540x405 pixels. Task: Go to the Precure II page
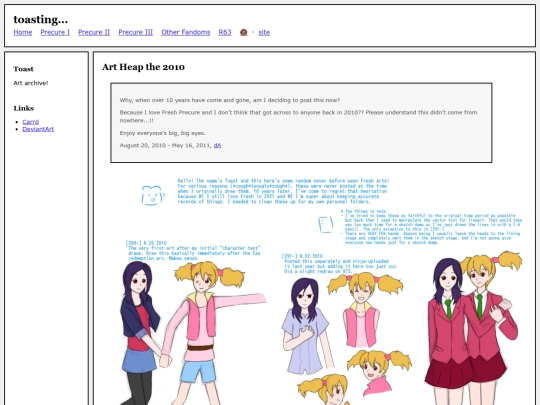coord(94,32)
